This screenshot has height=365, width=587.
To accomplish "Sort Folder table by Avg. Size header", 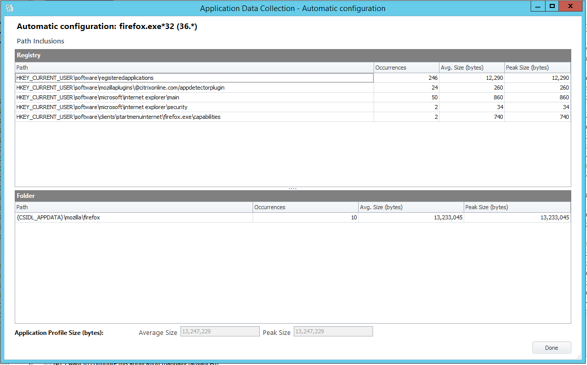I will 411,207.
